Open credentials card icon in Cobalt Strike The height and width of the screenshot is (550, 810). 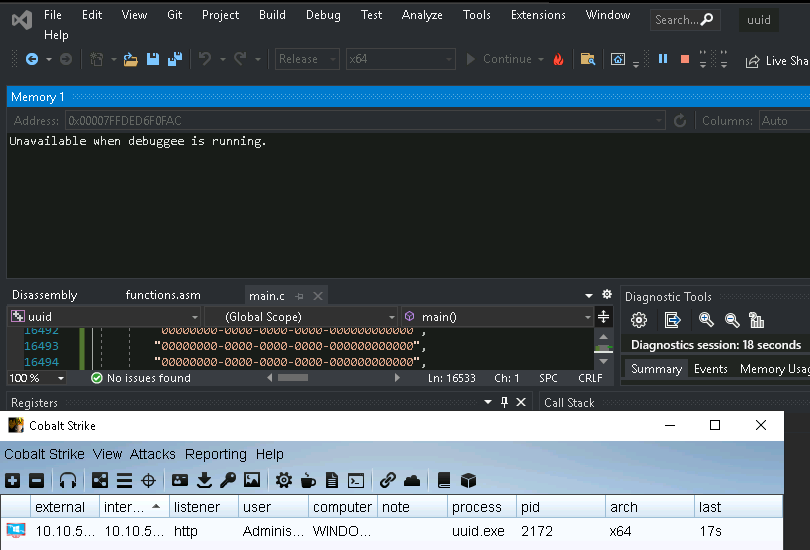pos(180,481)
